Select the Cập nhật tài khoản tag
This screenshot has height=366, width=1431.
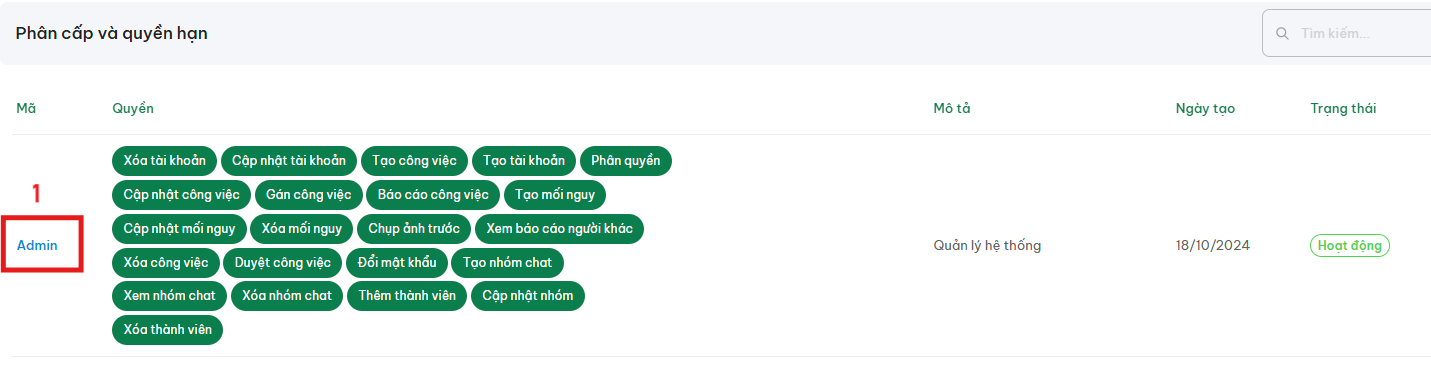point(289,160)
